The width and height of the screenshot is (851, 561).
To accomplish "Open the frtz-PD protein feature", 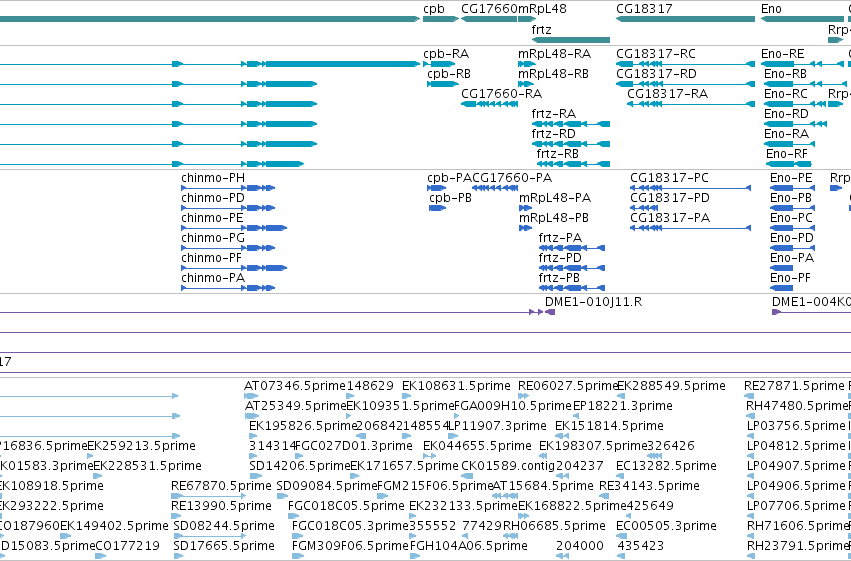I will pos(571,268).
